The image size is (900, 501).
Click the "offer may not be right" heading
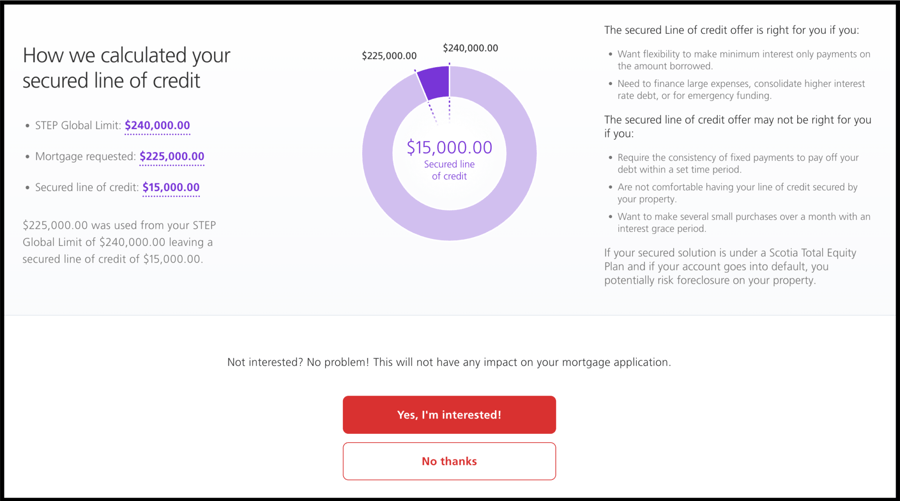click(x=737, y=126)
